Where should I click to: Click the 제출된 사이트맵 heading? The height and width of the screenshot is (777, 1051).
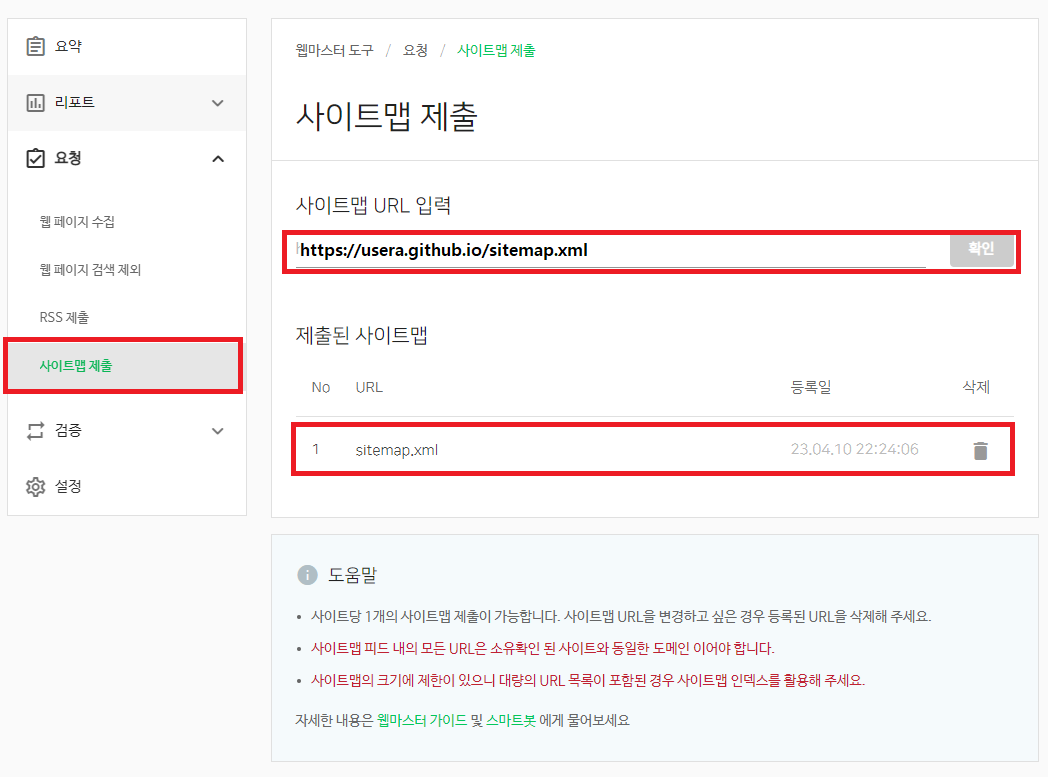coord(362,335)
